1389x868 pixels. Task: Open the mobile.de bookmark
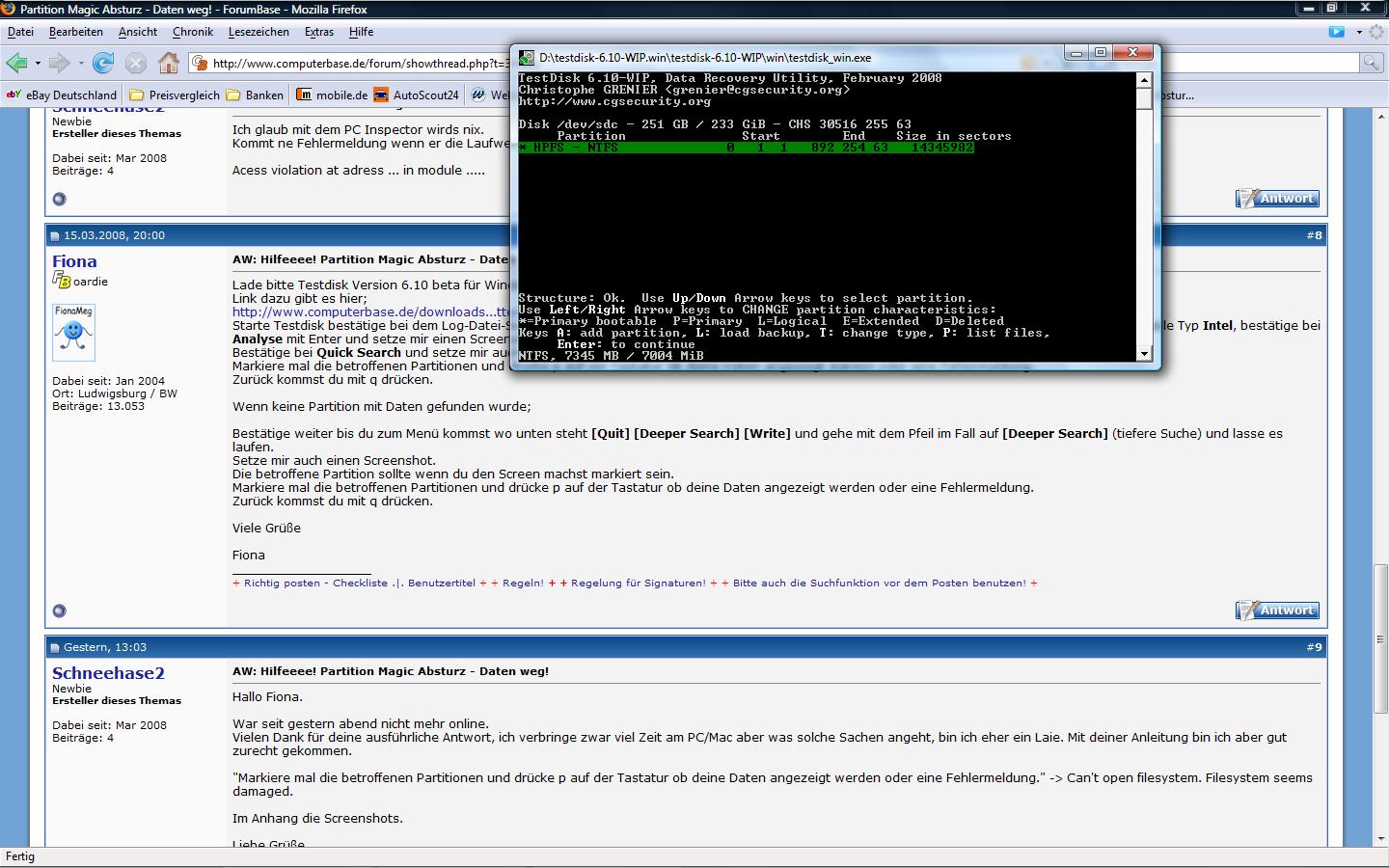pos(332,95)
